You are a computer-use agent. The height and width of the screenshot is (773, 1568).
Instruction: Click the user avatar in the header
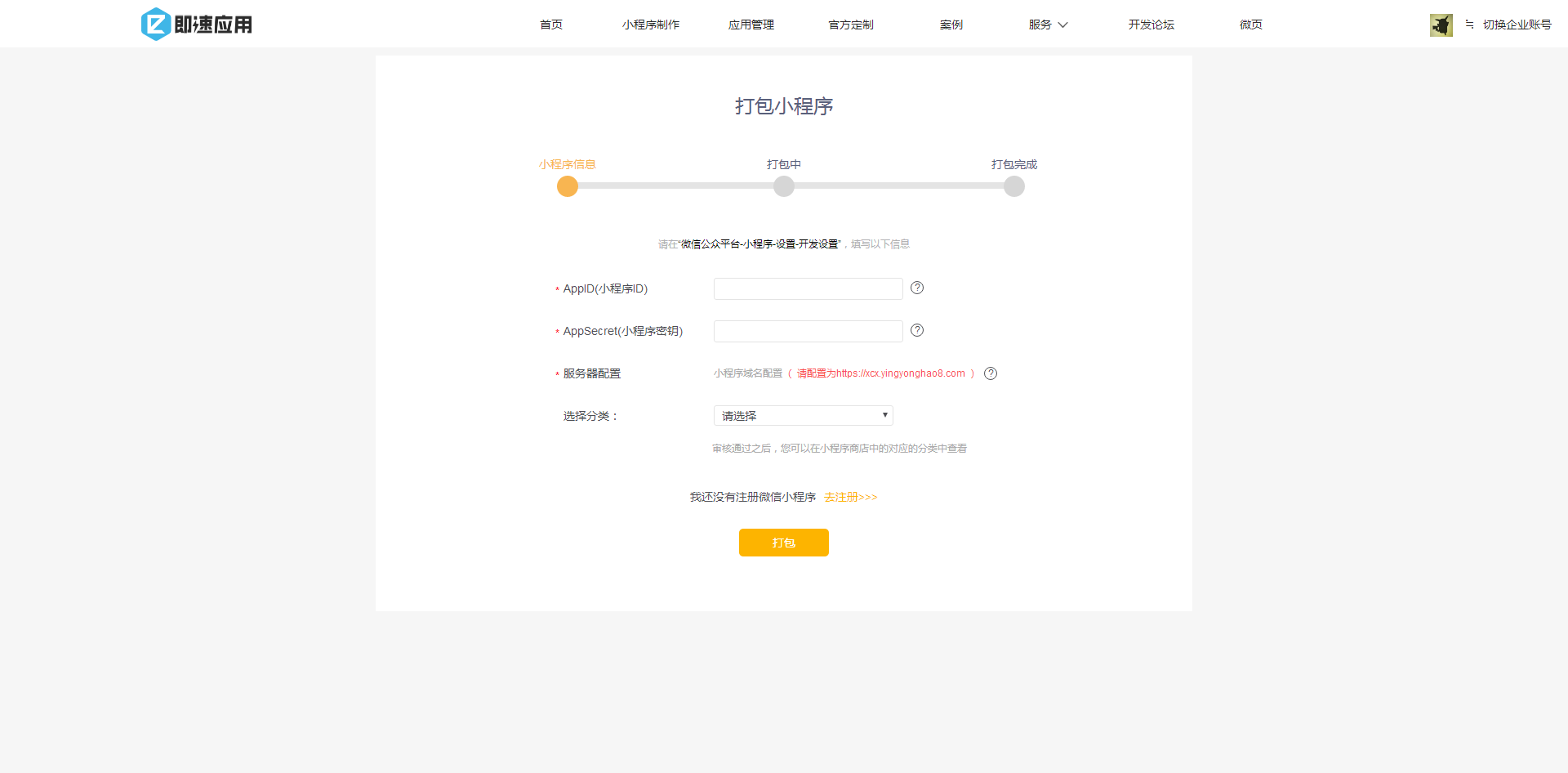pyautogui.click(x=1441, y=25)
